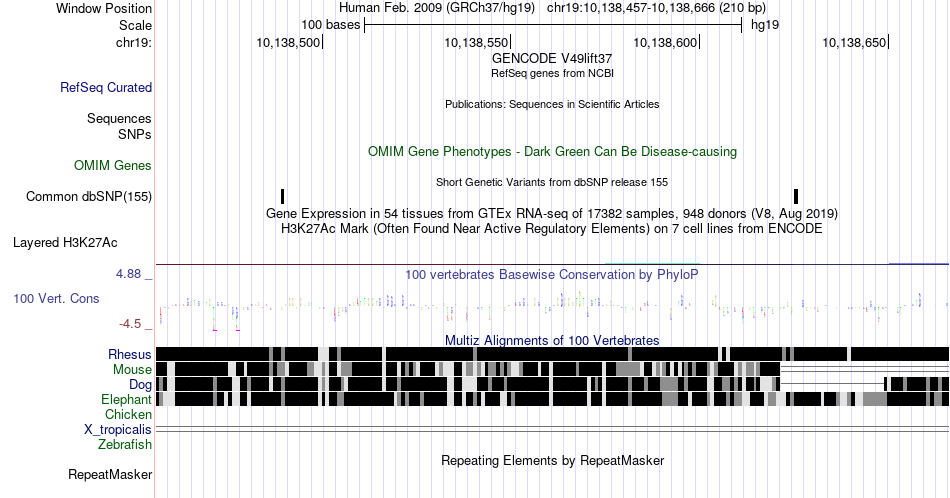Select the Mouse alignment row label
Viewport: 950px width, 498px height.
(x=132, y=370)
